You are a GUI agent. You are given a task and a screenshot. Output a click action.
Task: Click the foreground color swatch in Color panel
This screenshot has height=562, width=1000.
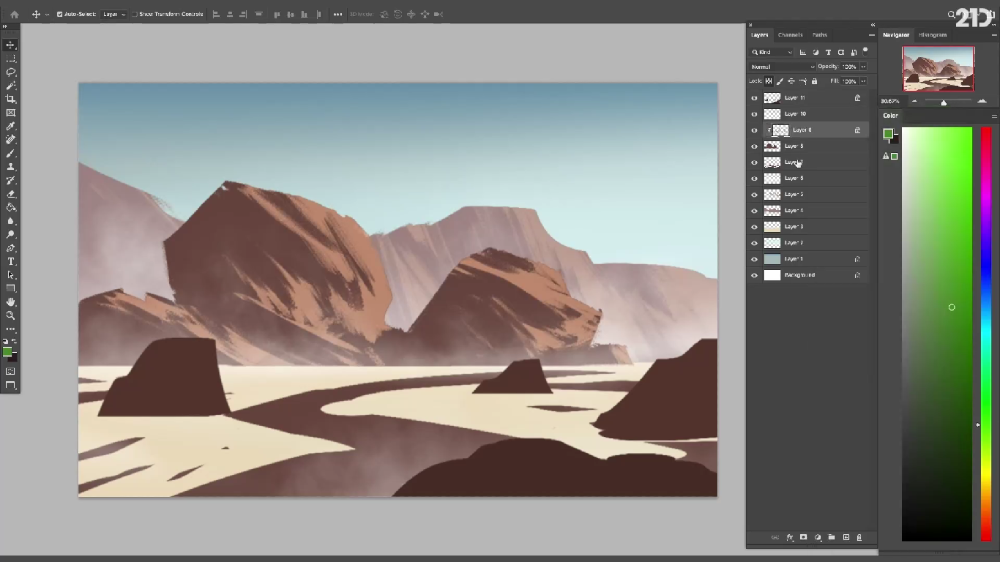coord(888,134)
